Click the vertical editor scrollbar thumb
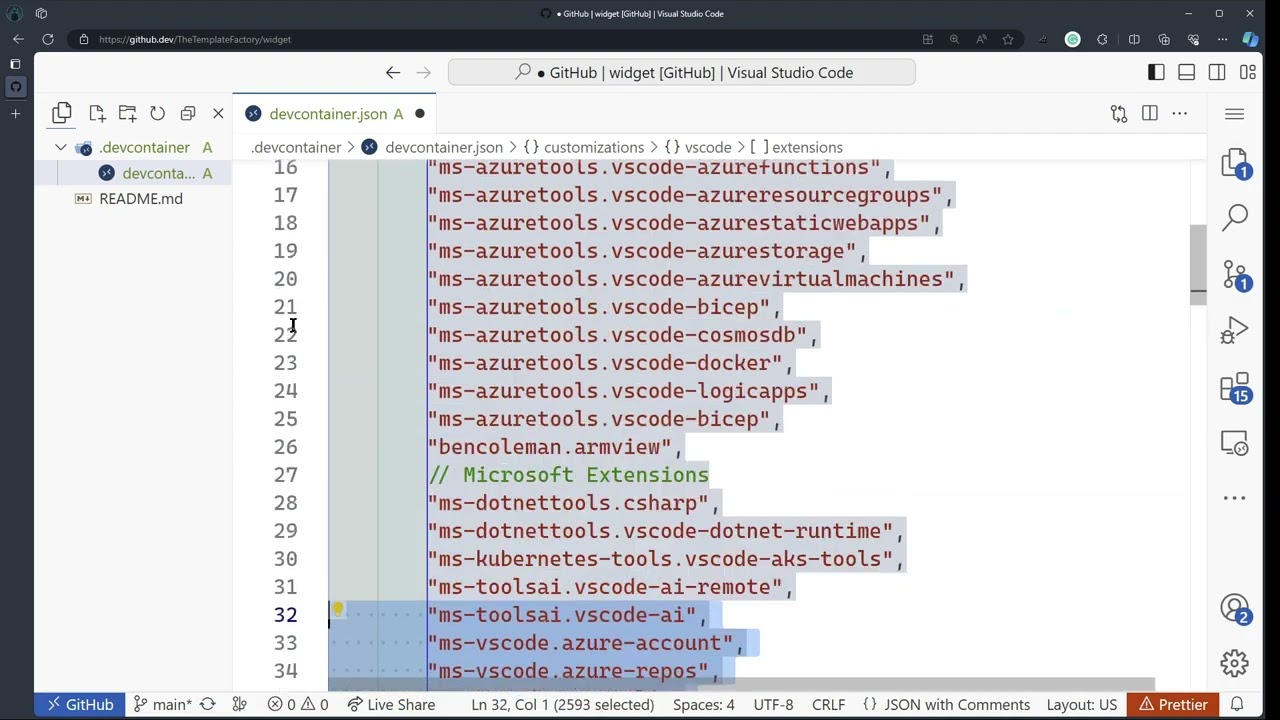 coord(1198,265)
